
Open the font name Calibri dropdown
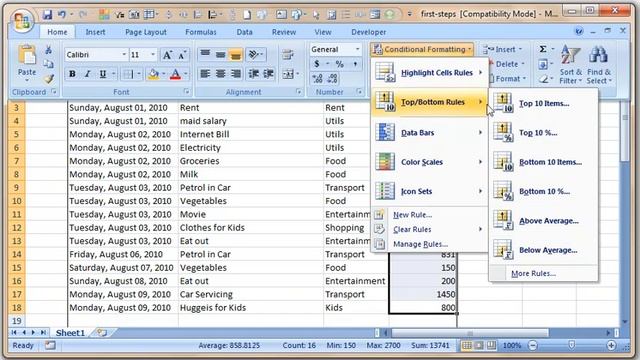point(124,54)
